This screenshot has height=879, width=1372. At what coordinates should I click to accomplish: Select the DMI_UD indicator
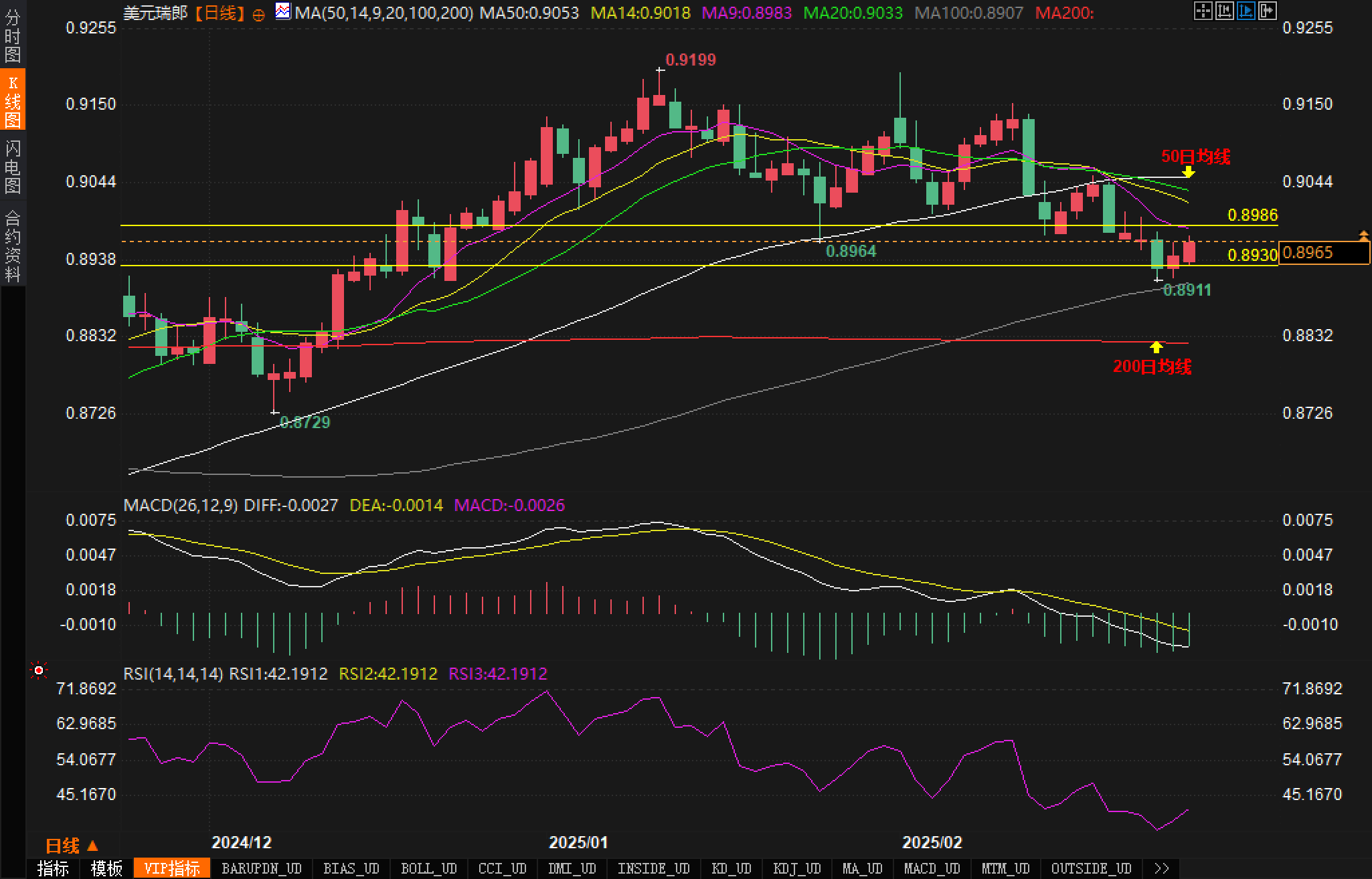coord(572,868)
